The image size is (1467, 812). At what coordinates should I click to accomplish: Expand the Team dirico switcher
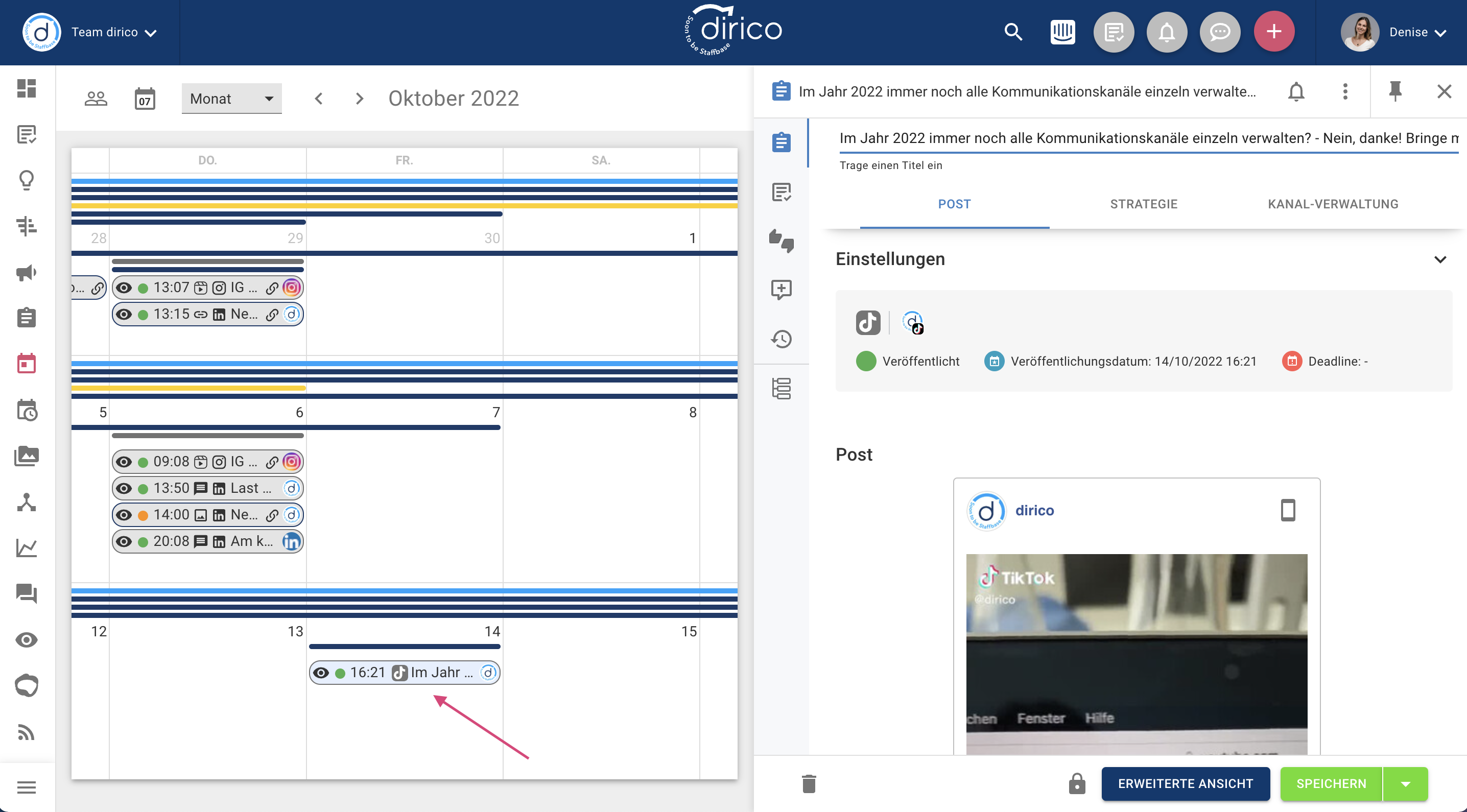[x=113, y=33]
